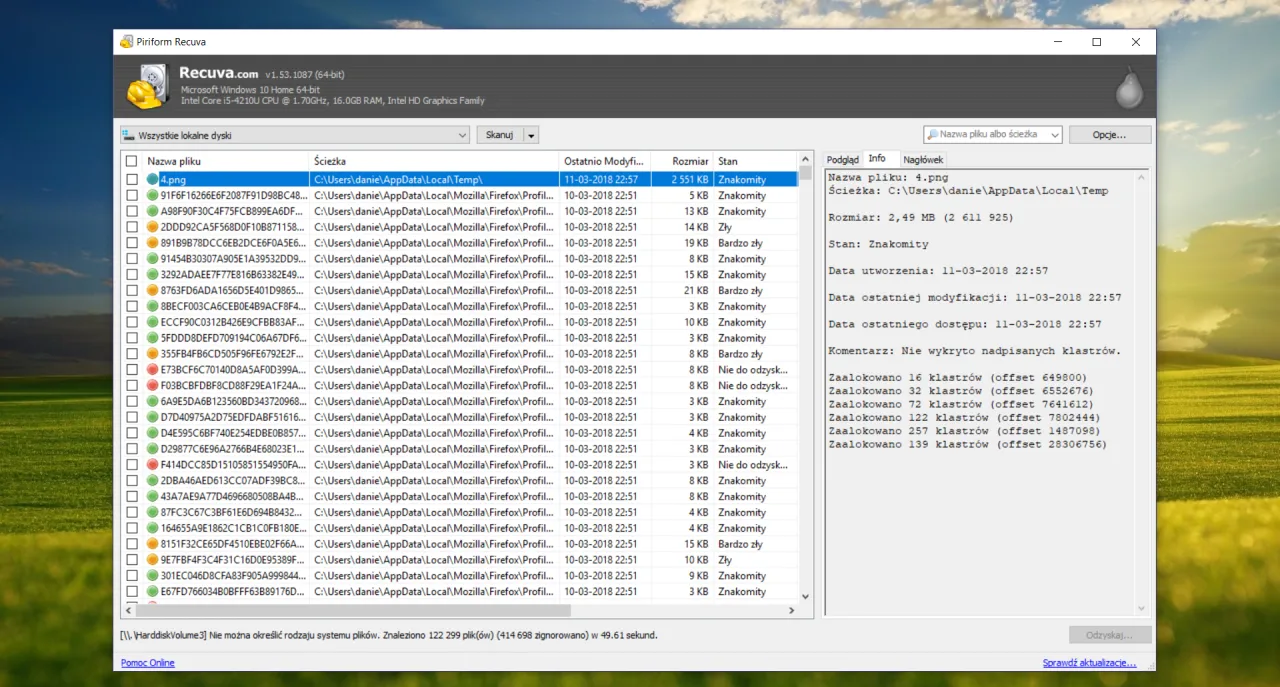Click the green status icon of 4.png
This screenshot has height=687, width=1280.
153,180
